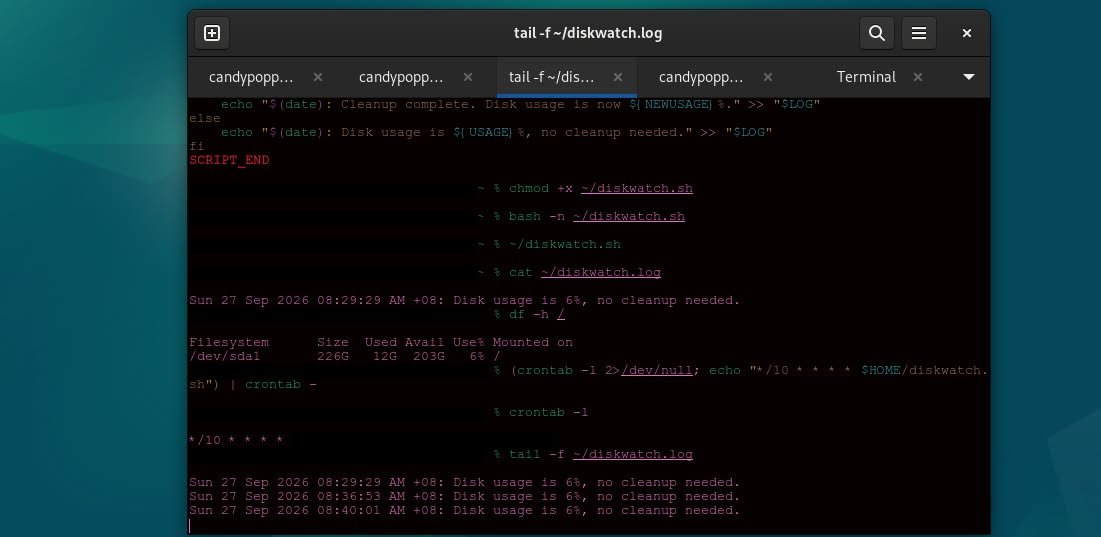This screenshot has height=537, width=1101.
Task: Click the red 'SCRIPT_END' text
Action: (229, 160)
